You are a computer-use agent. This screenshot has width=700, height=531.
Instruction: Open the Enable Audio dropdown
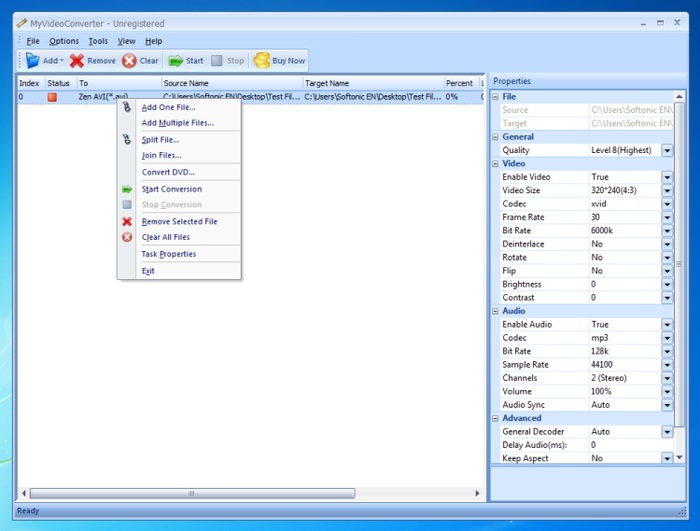tap(667, 325)
